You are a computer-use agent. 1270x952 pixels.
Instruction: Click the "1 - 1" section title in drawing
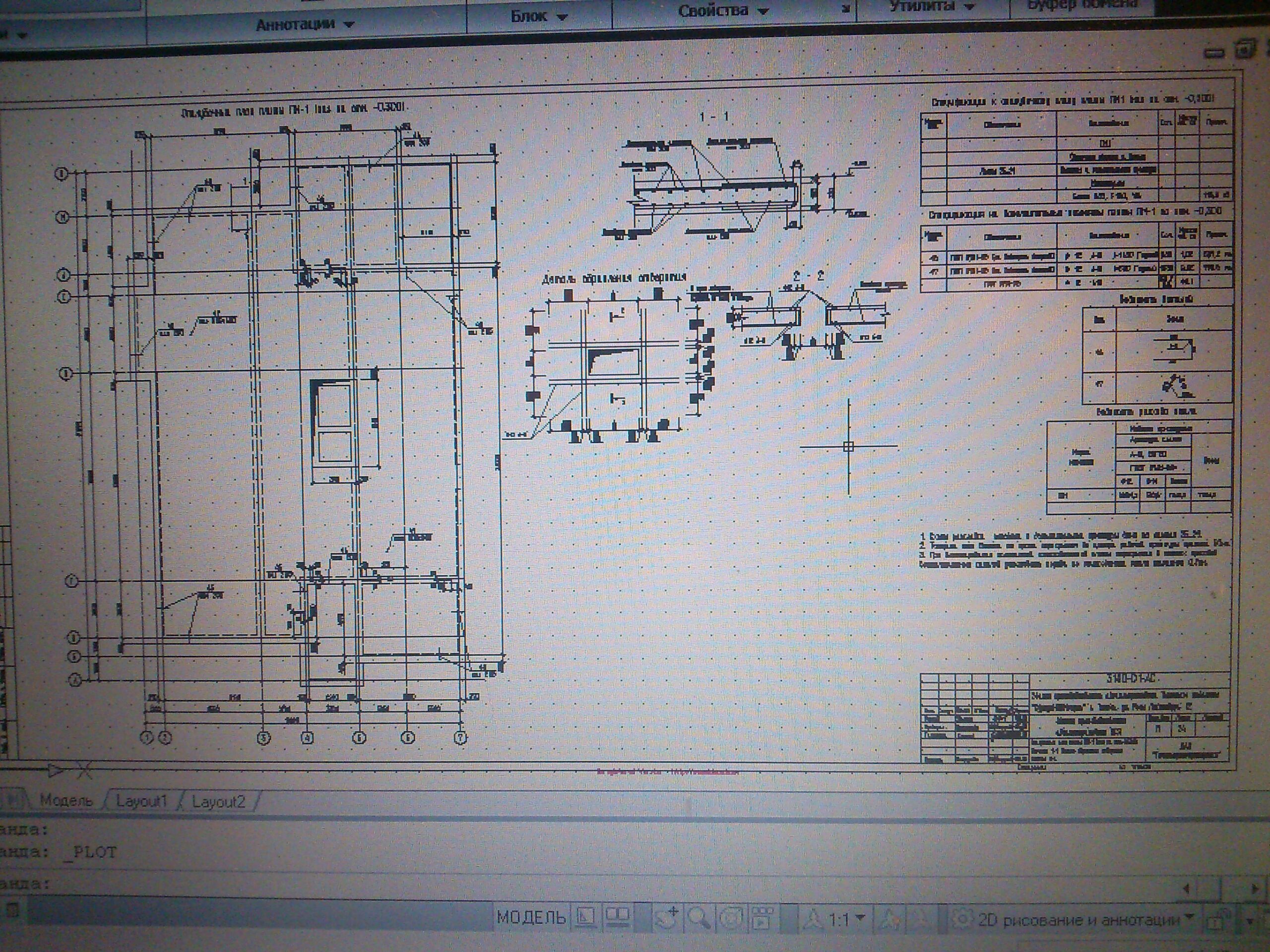point(714,117)
